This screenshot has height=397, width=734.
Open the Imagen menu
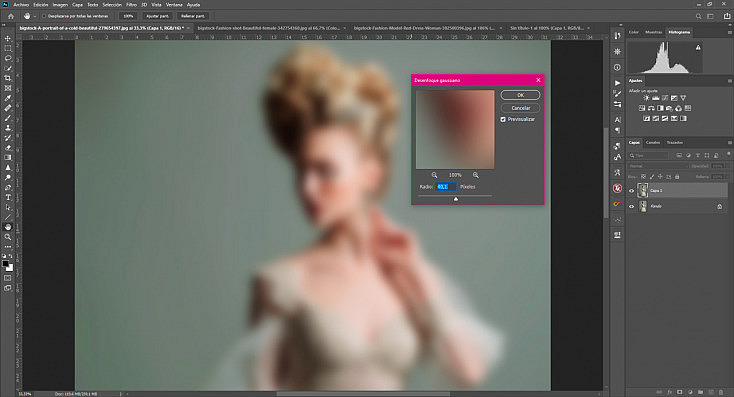pyautogui.click(x=60, y=5)
